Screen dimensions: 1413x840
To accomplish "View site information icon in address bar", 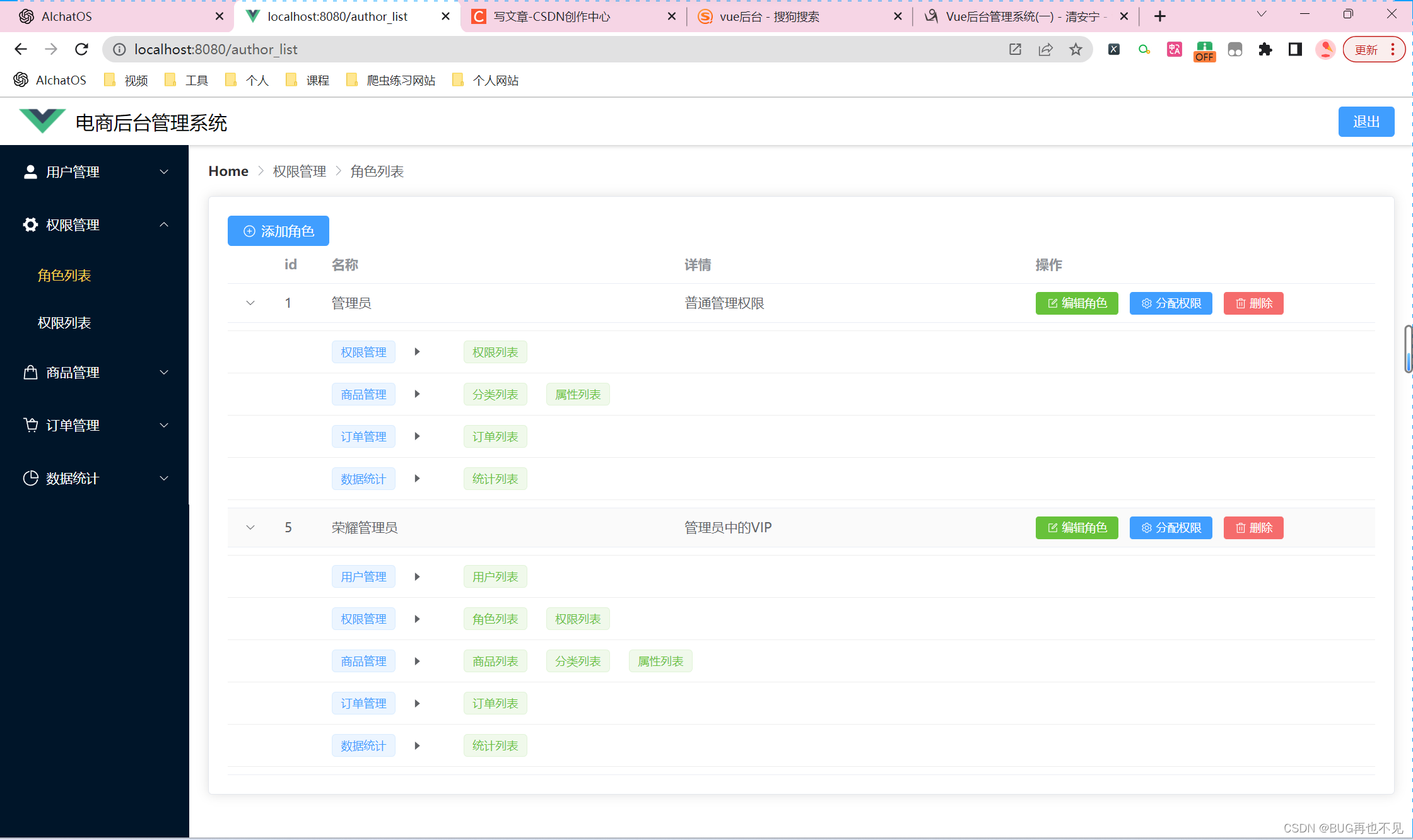I will pyautogui.click(x=119, y=49).
